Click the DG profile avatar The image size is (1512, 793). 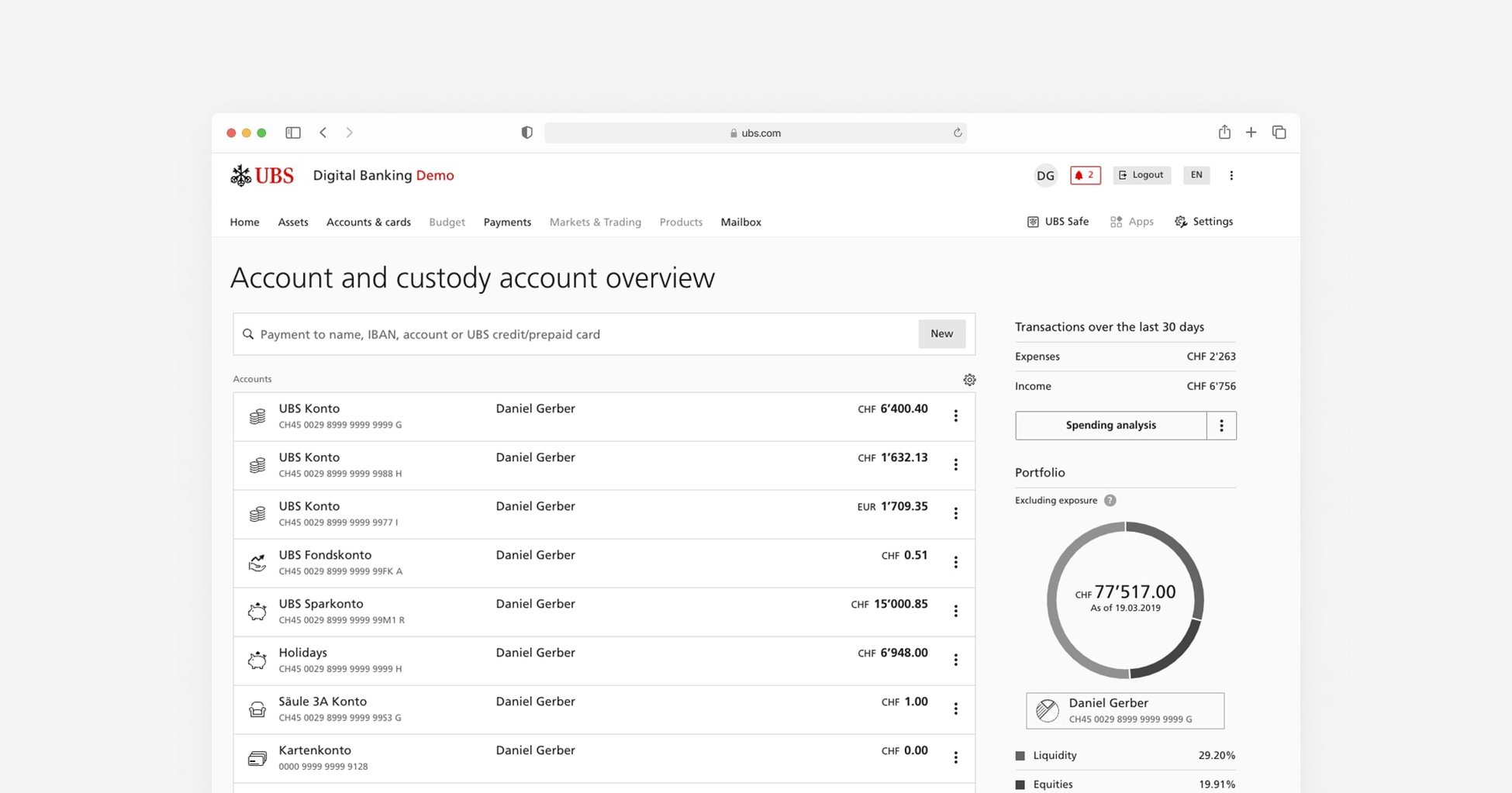1044,175
